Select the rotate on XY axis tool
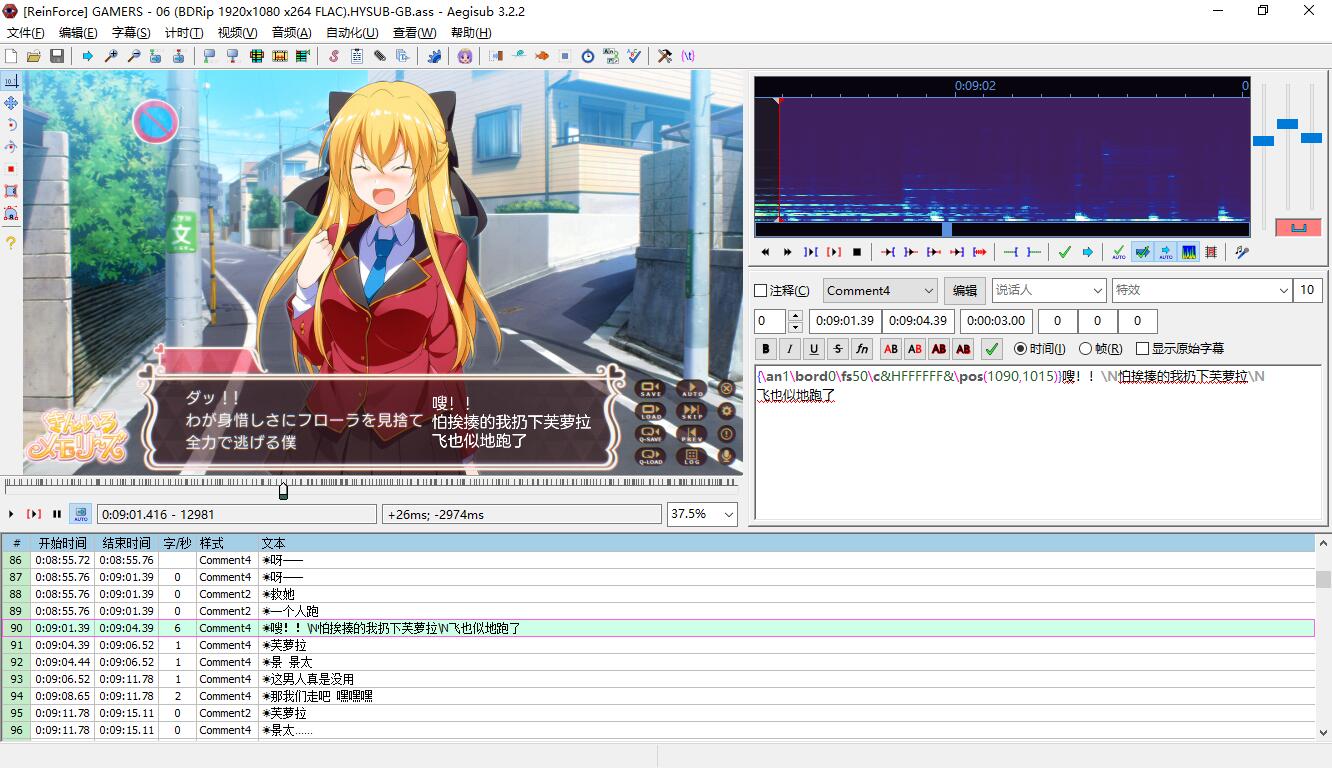Image resolution: width=1332 pixels, height=768 pixels. pyautogui.click(x=11, y=147)
